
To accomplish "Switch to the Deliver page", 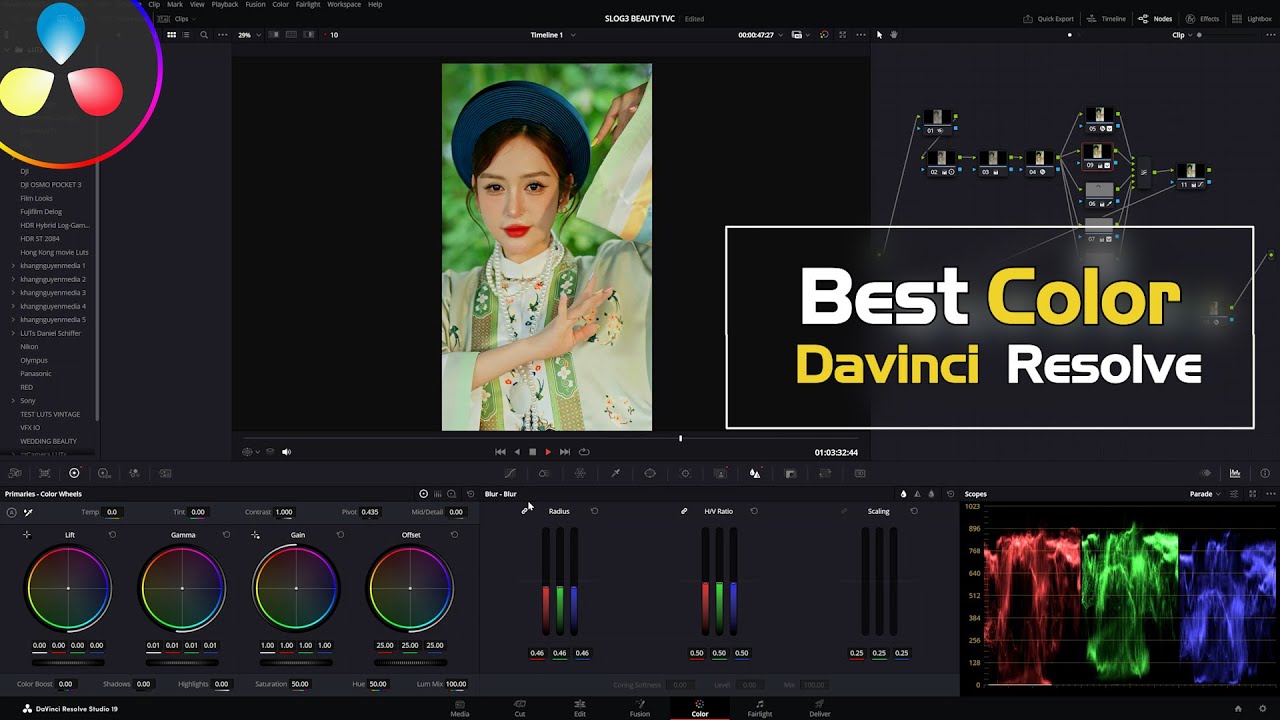I will pyautogui.click(x=820, y=708).
